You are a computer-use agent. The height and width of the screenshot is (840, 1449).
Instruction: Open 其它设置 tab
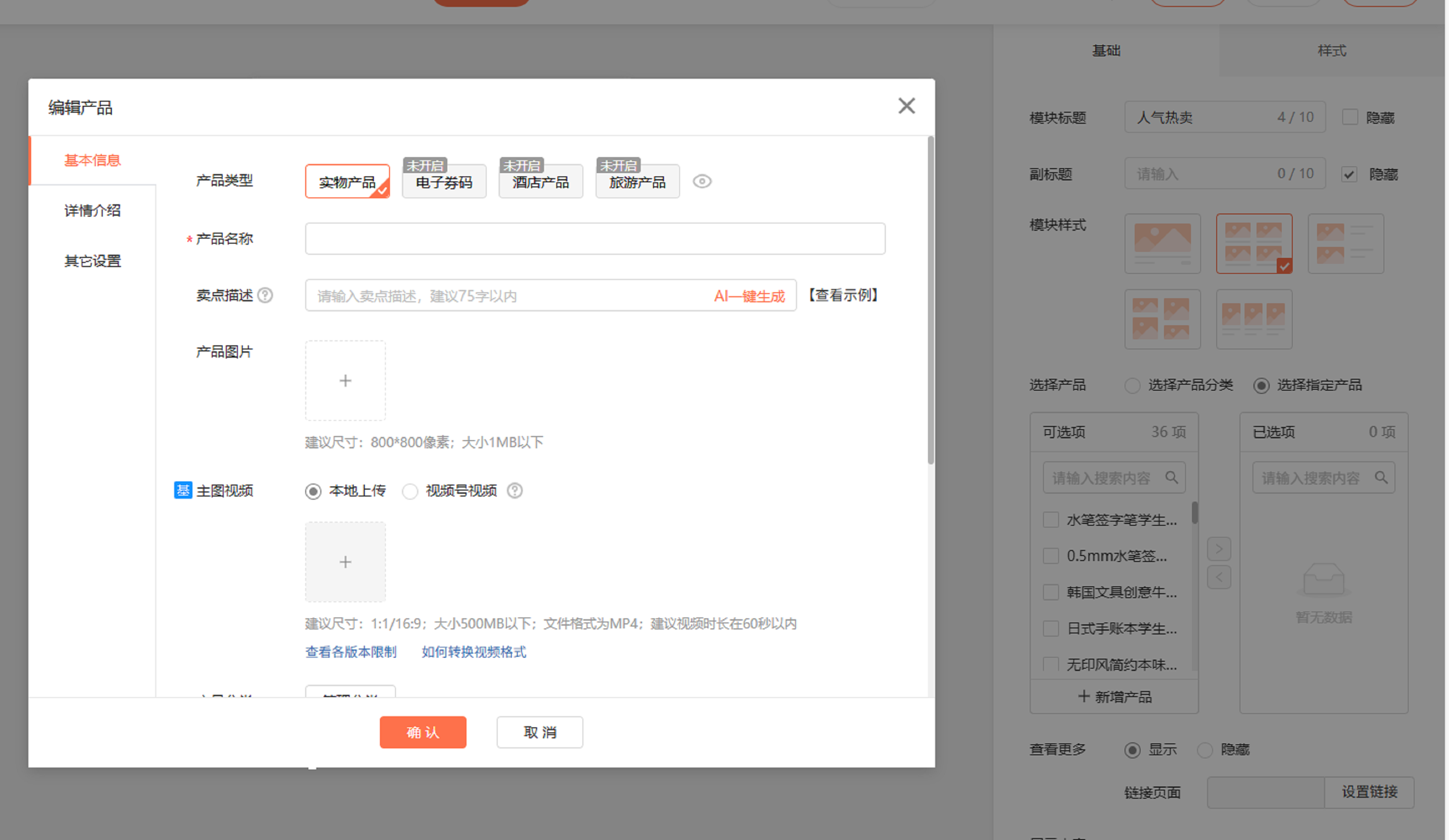click(93, 261)
